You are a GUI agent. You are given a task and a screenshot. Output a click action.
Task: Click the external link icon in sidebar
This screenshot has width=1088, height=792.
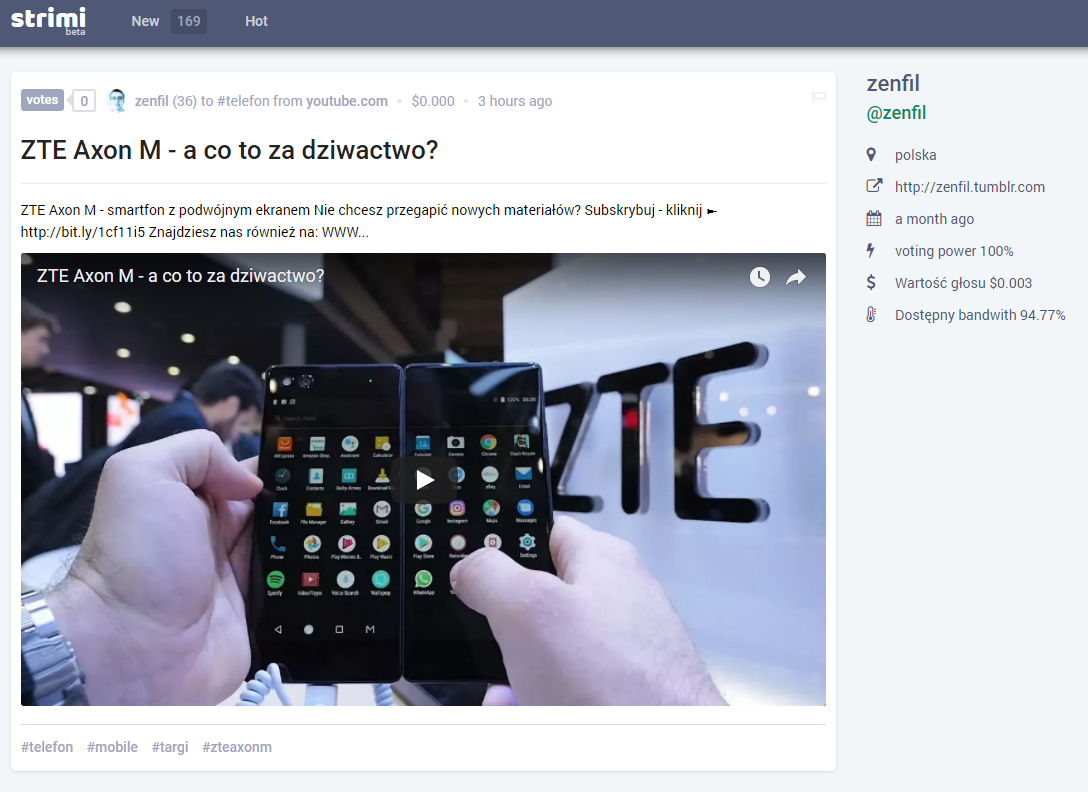coord(874,185)
